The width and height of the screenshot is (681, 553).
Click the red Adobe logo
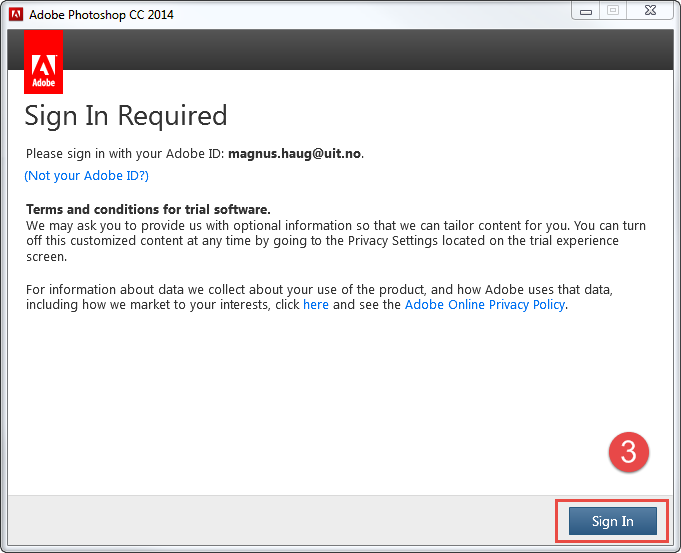(x=43, y=62)
